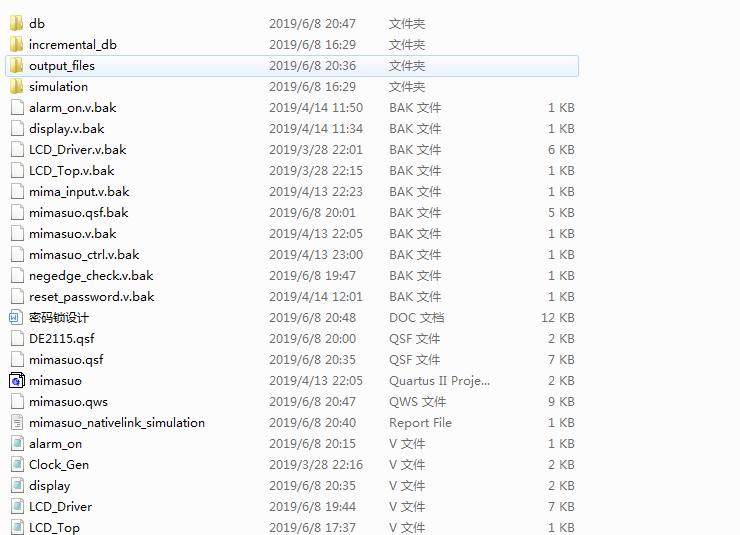Click the alarm_on V file icon
740x535 pixels.
tap(17, 443)
